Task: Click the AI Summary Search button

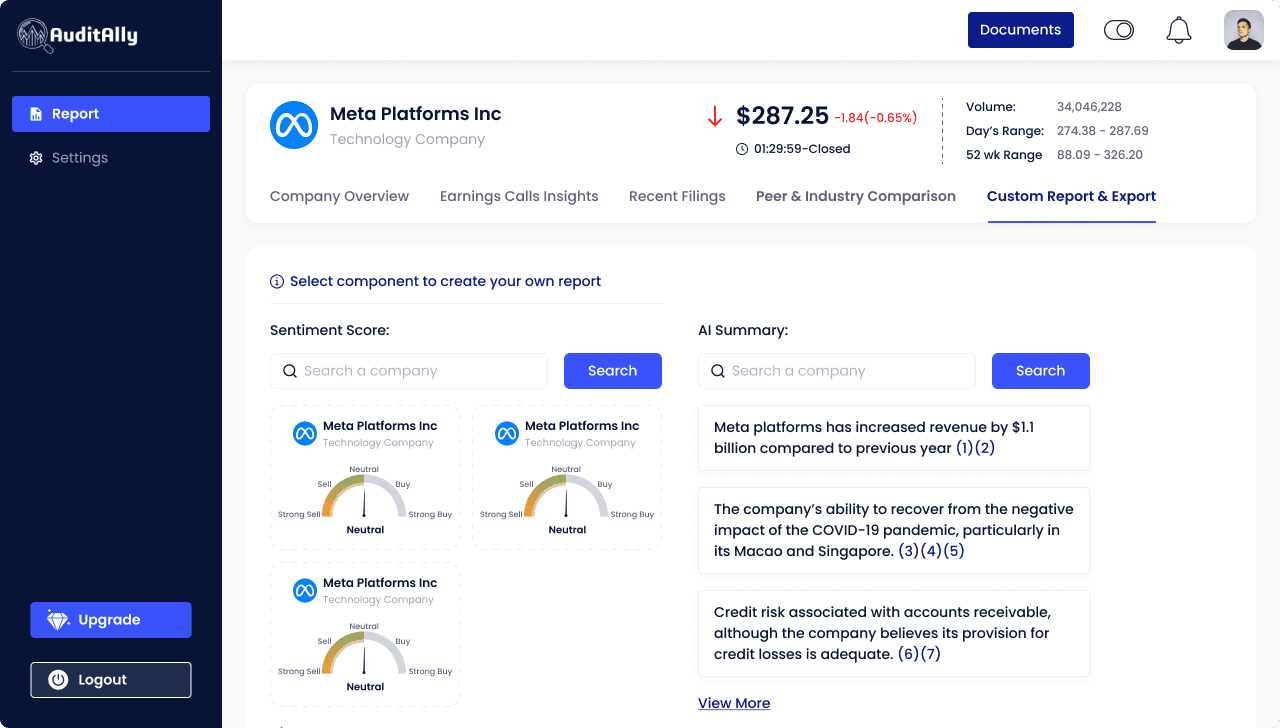Action: [1041, 371]
